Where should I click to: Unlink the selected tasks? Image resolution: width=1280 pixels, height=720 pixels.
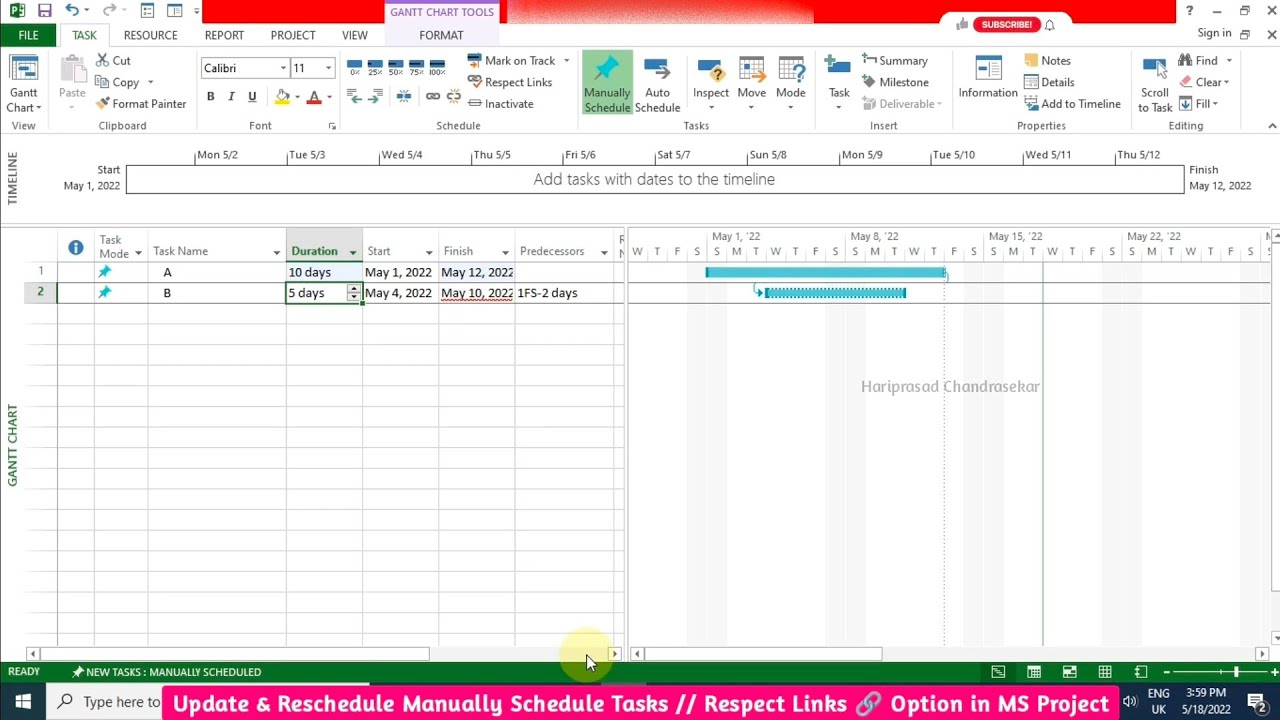tap(453, 96)
